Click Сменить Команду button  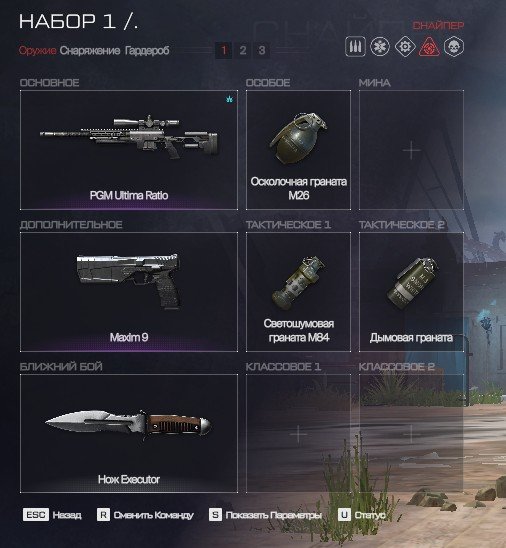click(145, 515)
